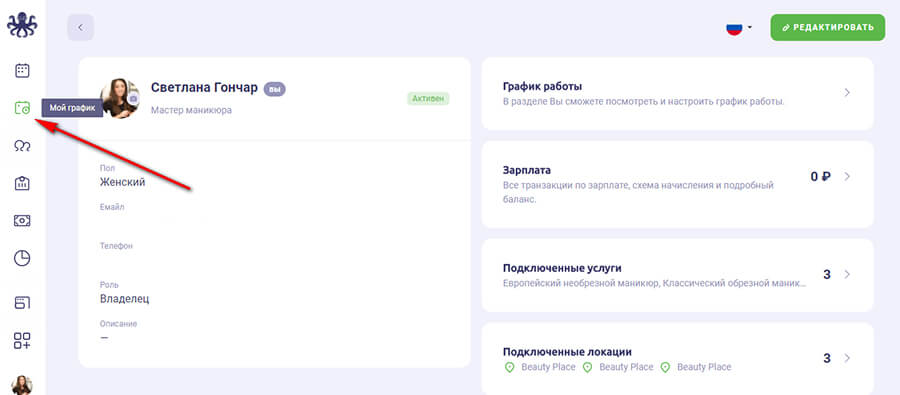
Task: Click the Светлана Гончар name heading
Action: click(x=204, y=87)
